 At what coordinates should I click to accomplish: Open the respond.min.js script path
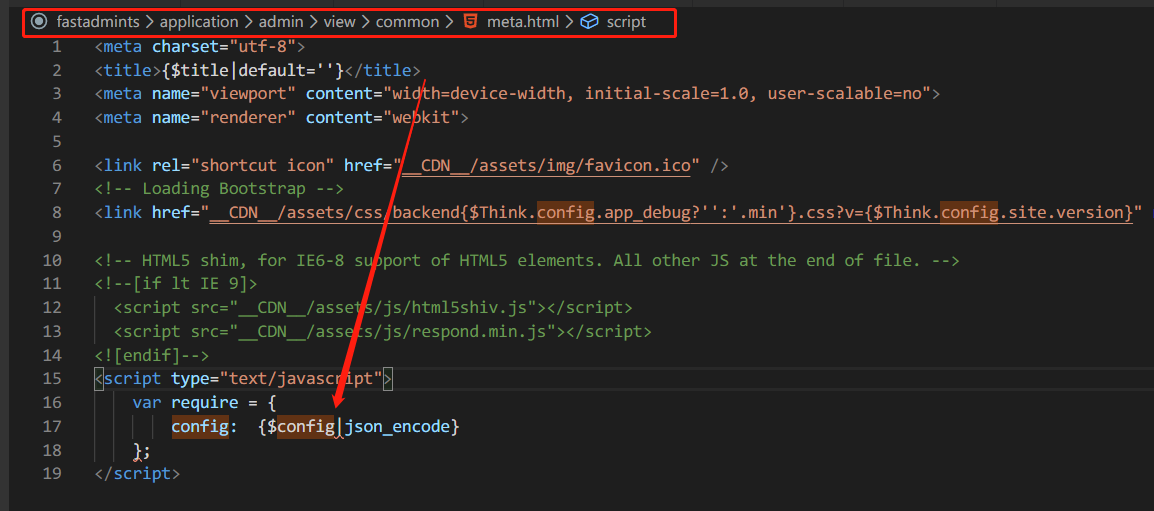(x=392, y=331)
